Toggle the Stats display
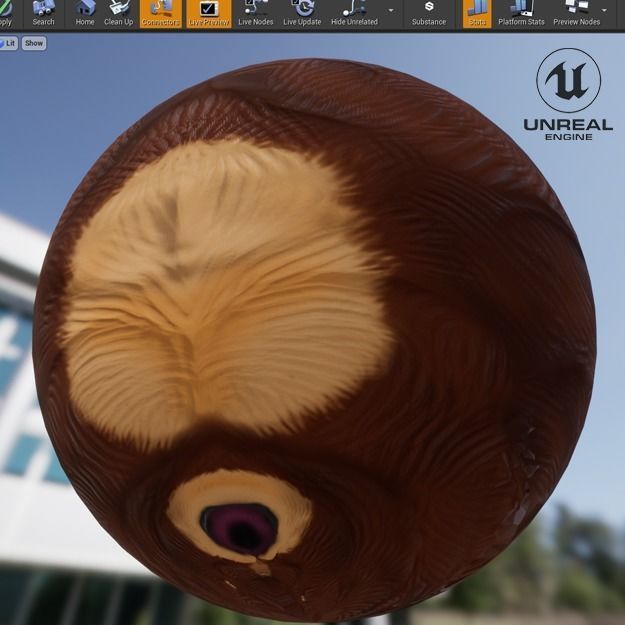This screenshot has width=625, height=625. click(477, 14)
